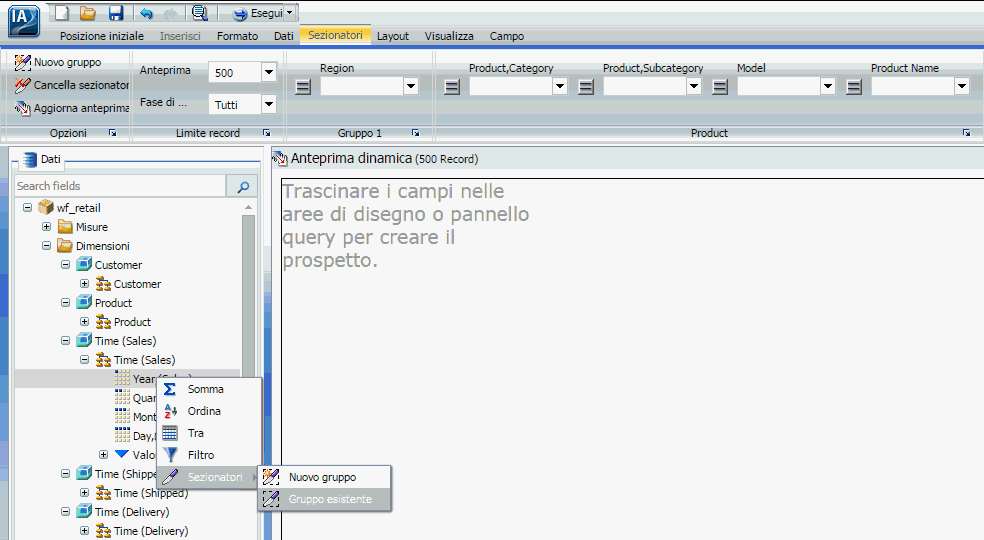Open Limite record group dialog launcher

coord(267,133)
